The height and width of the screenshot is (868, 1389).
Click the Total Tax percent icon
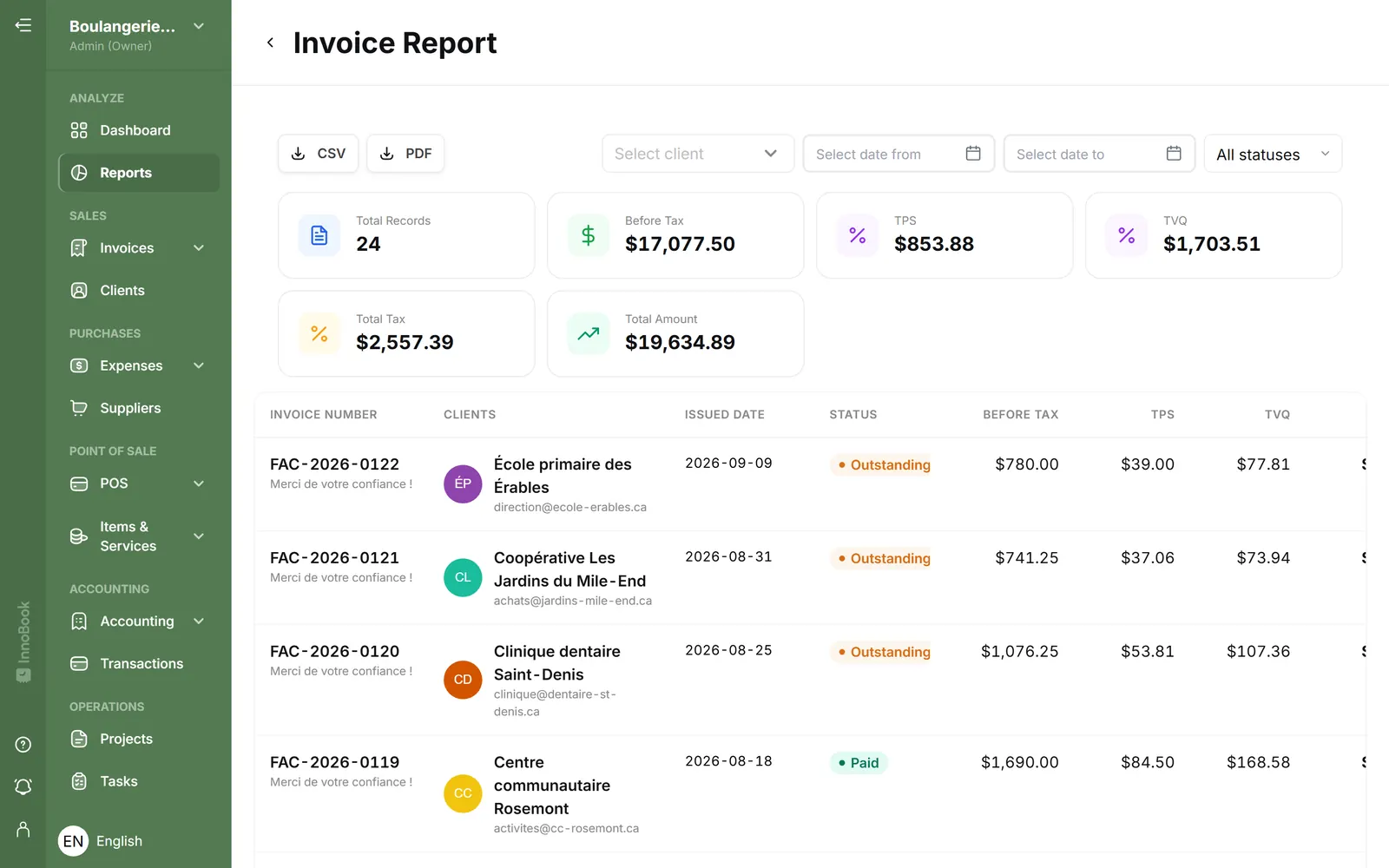(x=319, y=333)
